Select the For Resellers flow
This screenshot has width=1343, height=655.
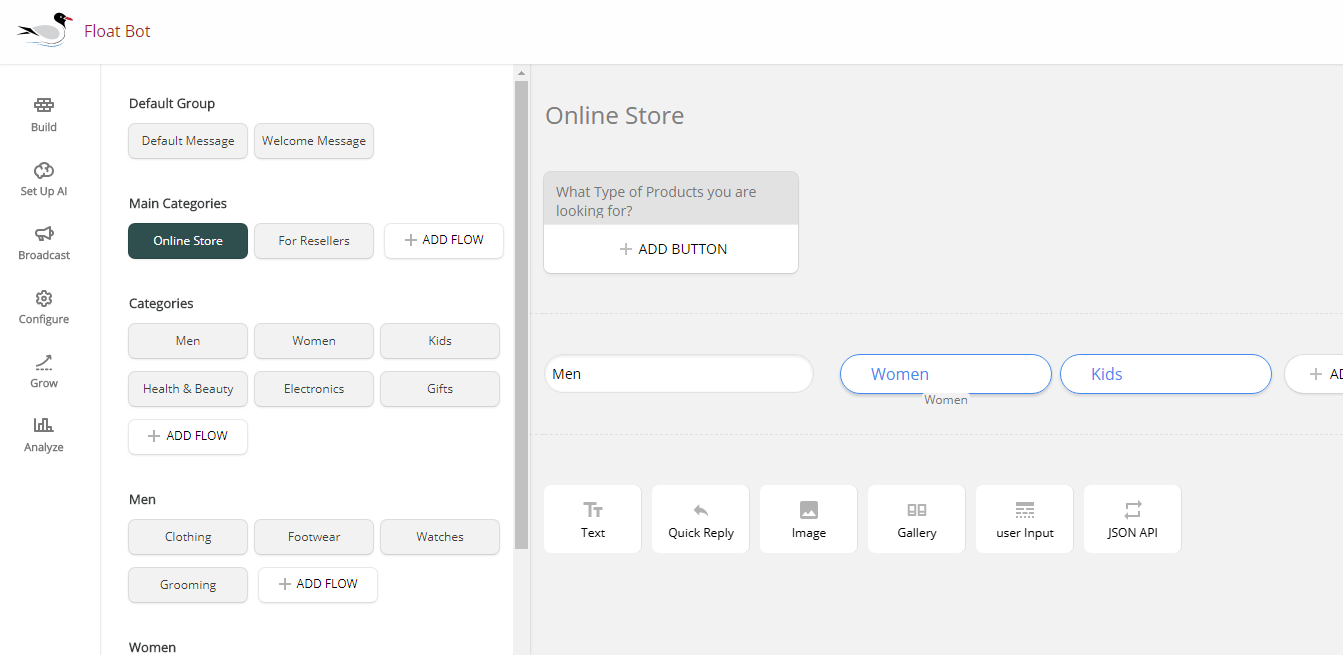click(314, 241)
